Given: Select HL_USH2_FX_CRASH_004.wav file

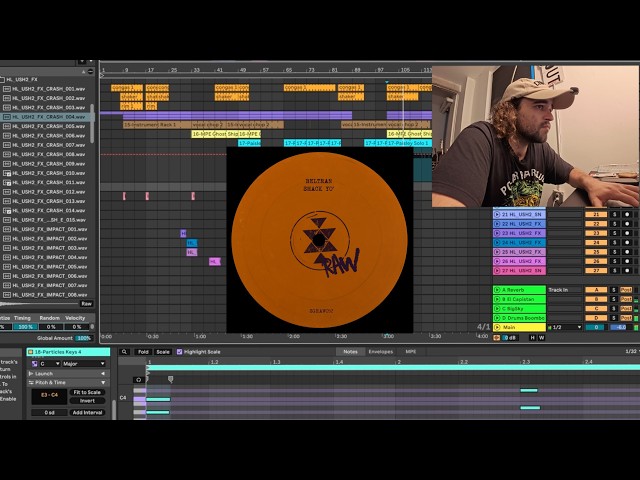Looking at the screenshot, I should pos(47,117).
